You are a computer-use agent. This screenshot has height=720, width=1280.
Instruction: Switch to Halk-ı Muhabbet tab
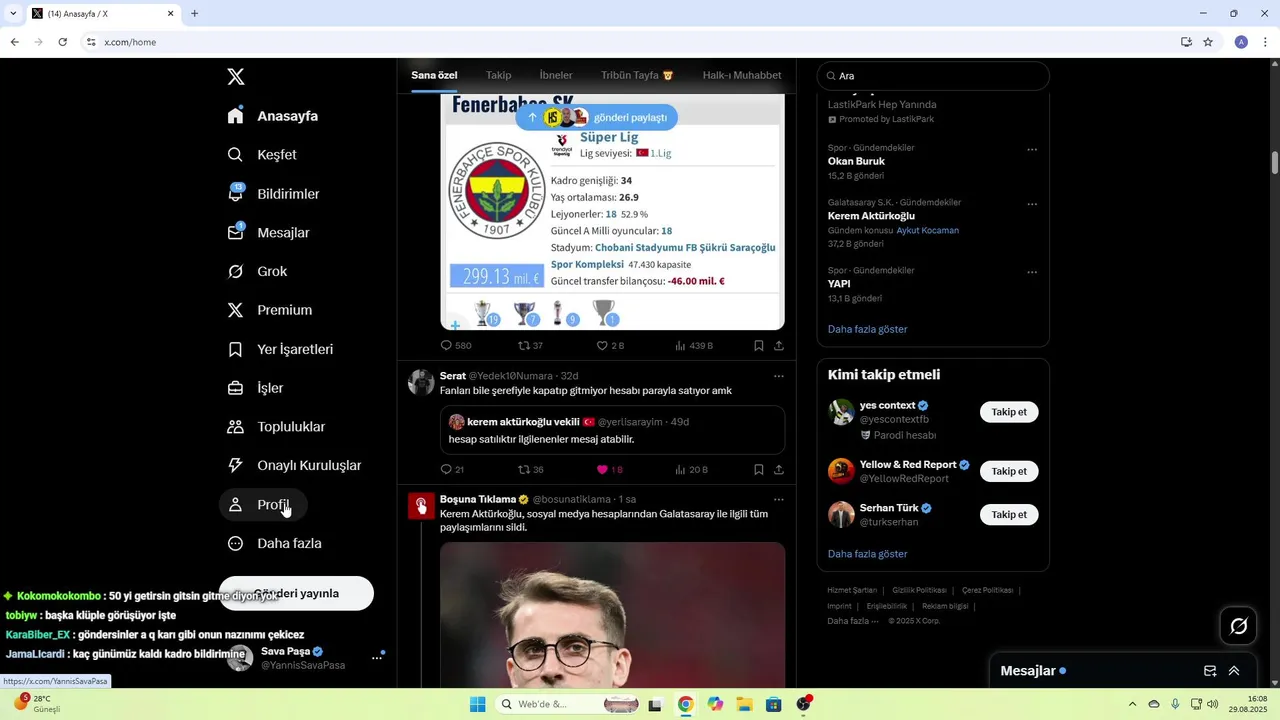tap(742, 75)
